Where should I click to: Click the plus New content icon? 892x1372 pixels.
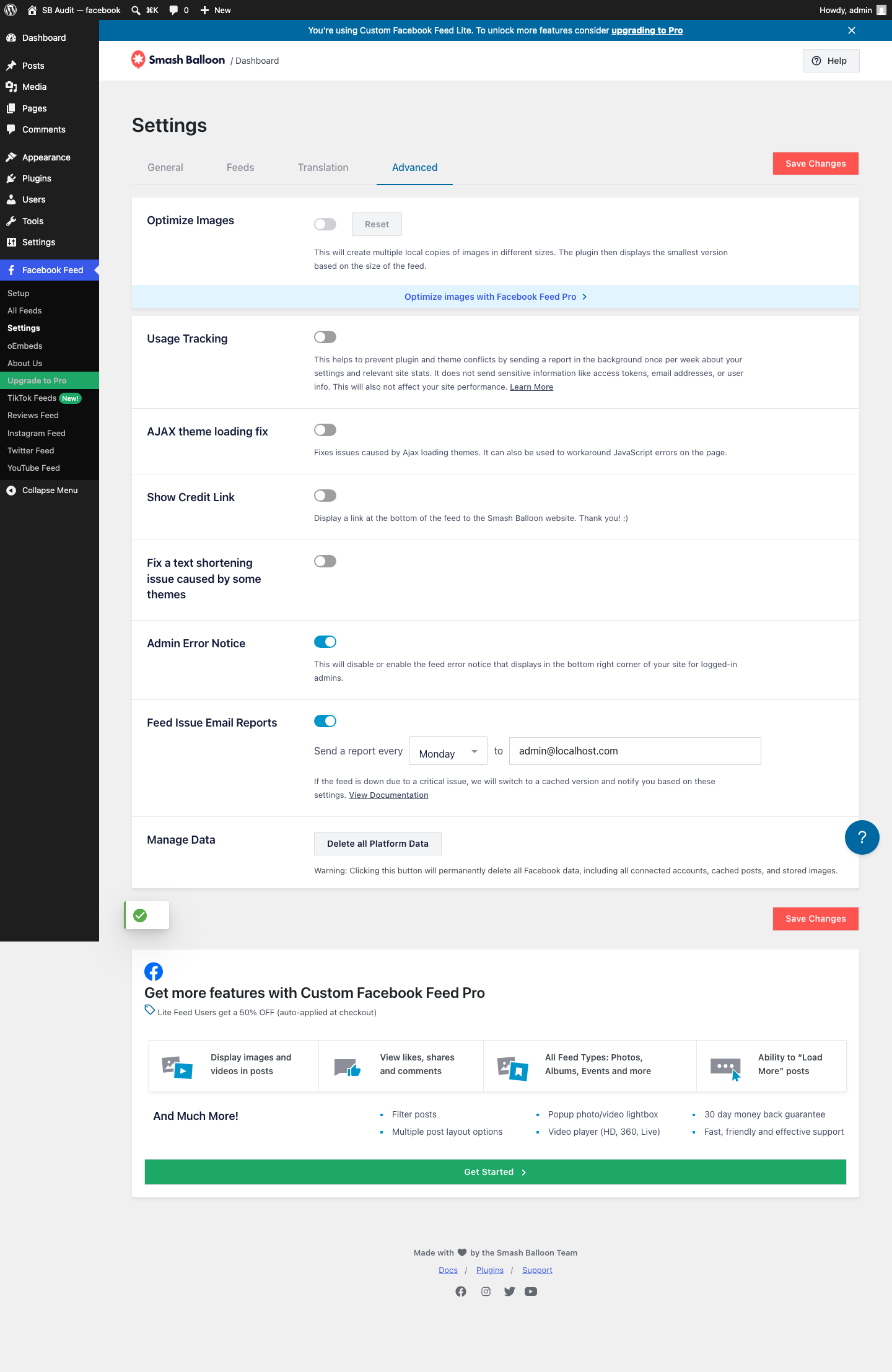tap(204, 10)
